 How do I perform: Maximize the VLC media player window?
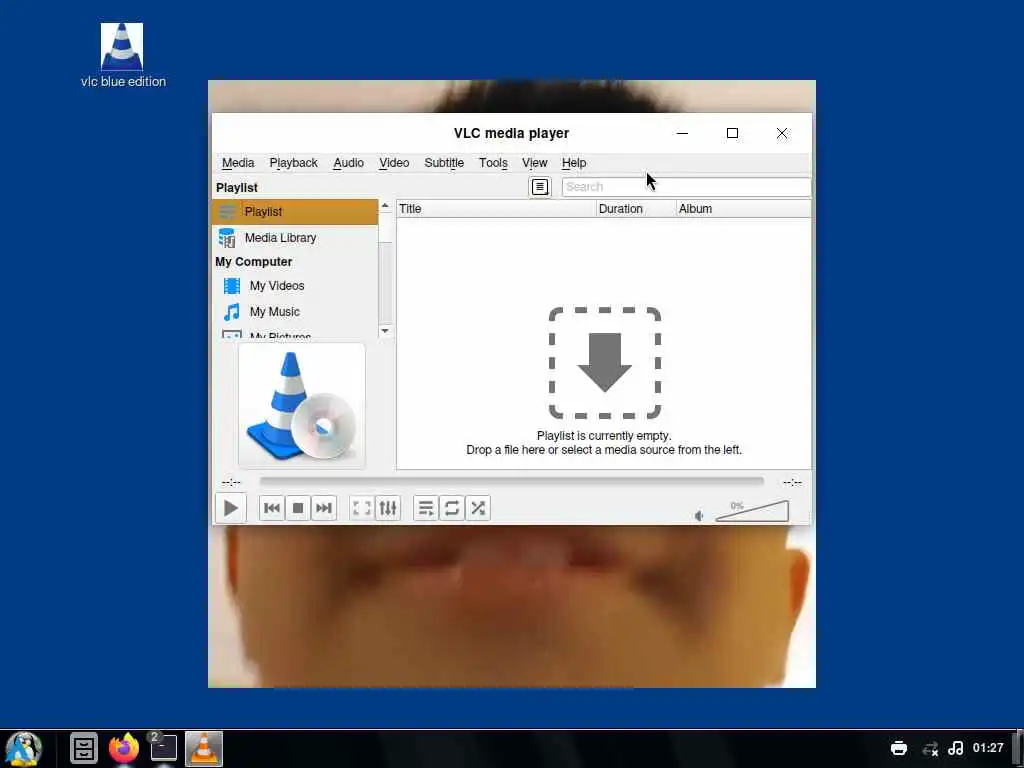[732, 133]
